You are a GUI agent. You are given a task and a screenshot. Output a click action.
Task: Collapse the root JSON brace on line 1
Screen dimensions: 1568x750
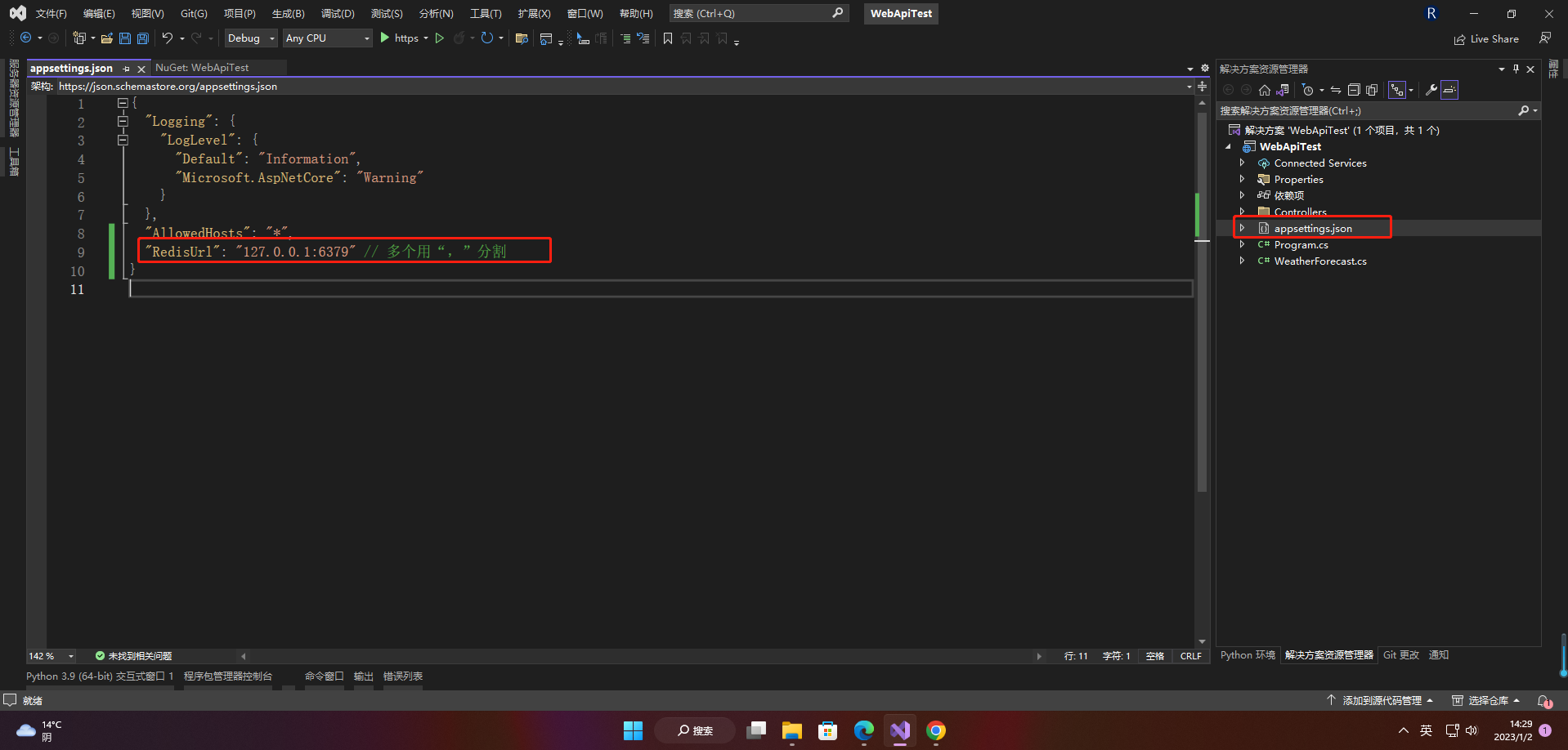click(123, 103)
